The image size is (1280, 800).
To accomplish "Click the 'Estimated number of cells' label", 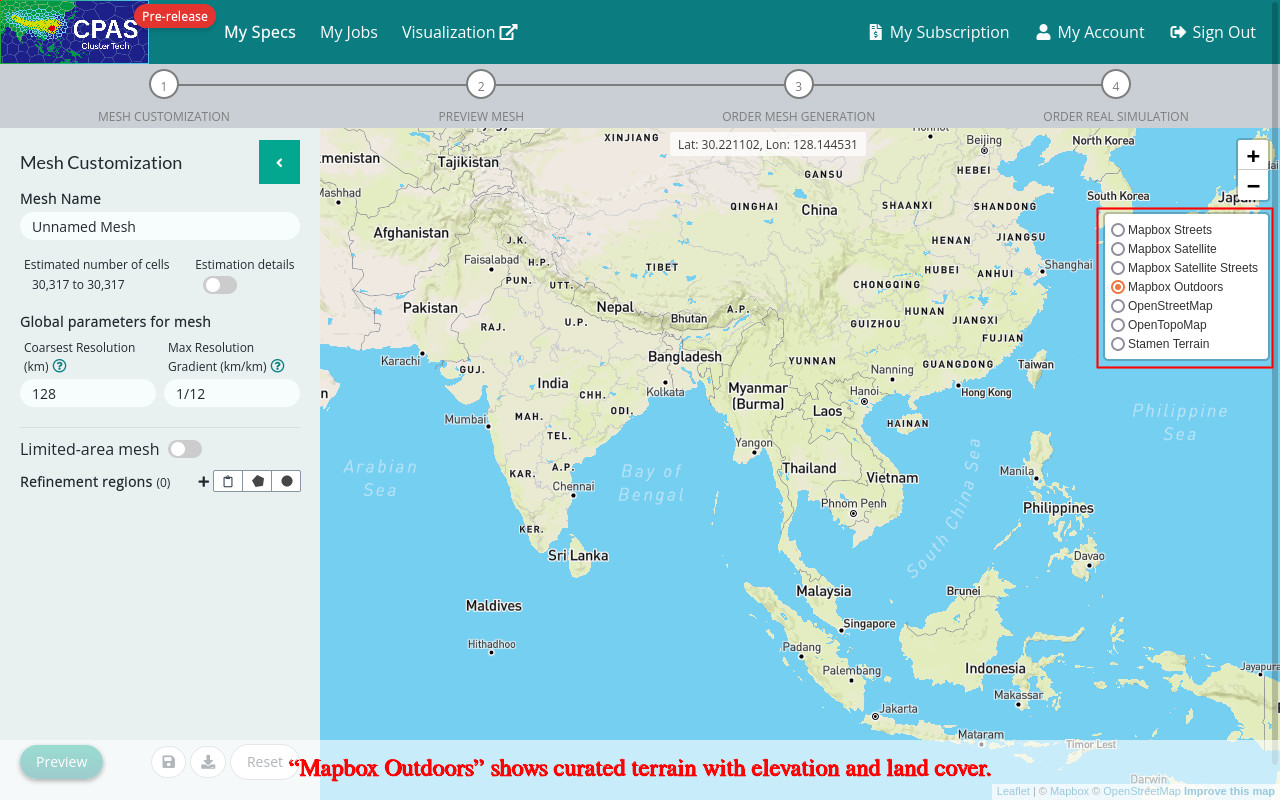I will [x=97, y=265].
